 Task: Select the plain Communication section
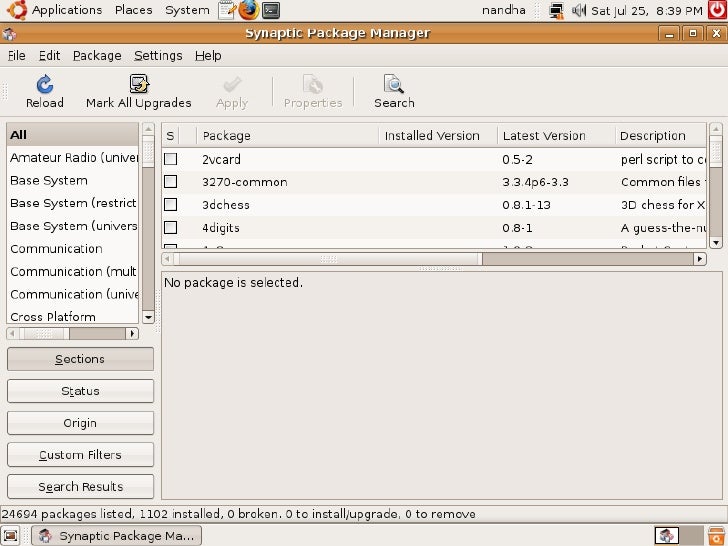click(x=72, y=248)
